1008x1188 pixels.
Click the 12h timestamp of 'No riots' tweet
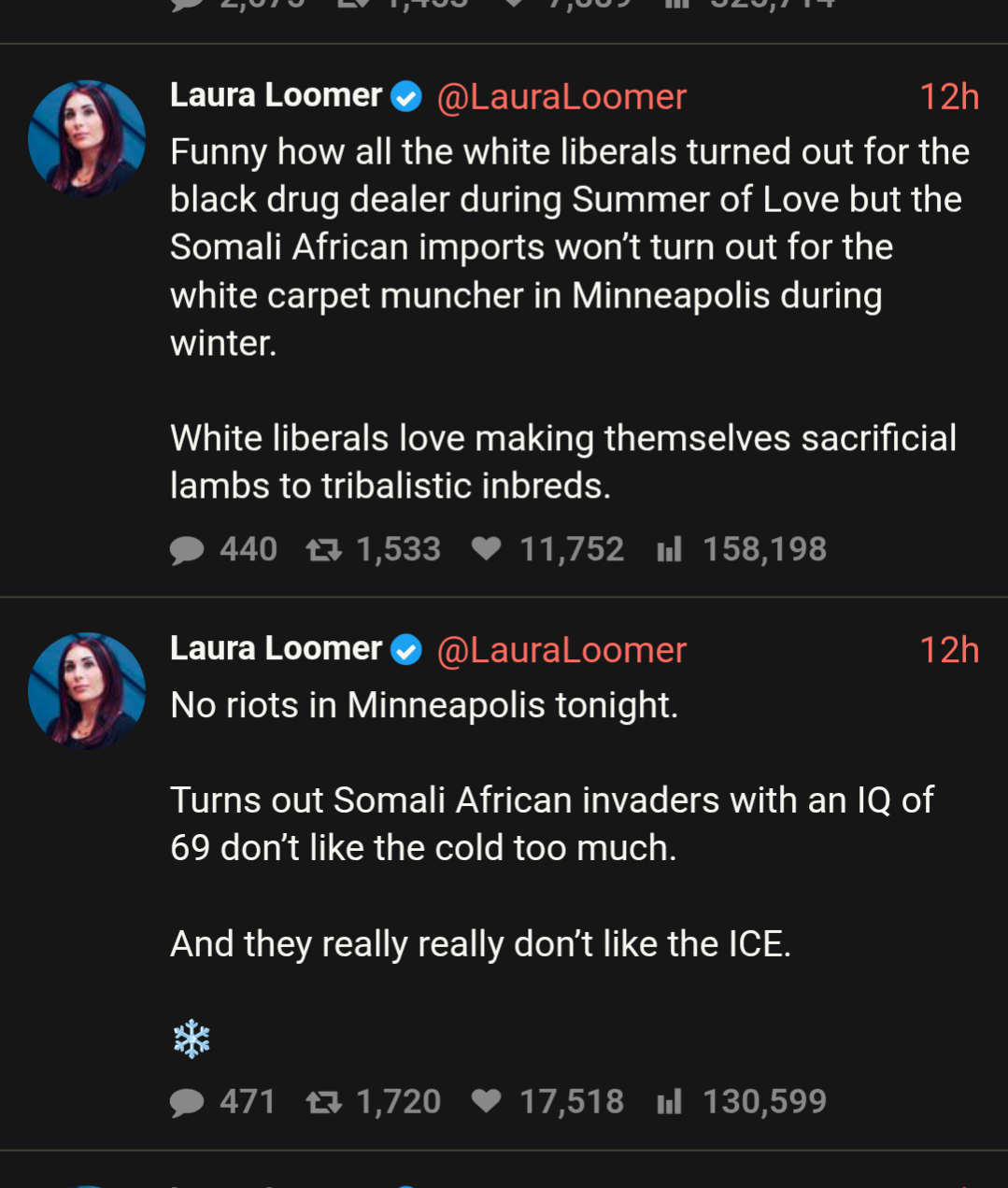click(948, 650)
